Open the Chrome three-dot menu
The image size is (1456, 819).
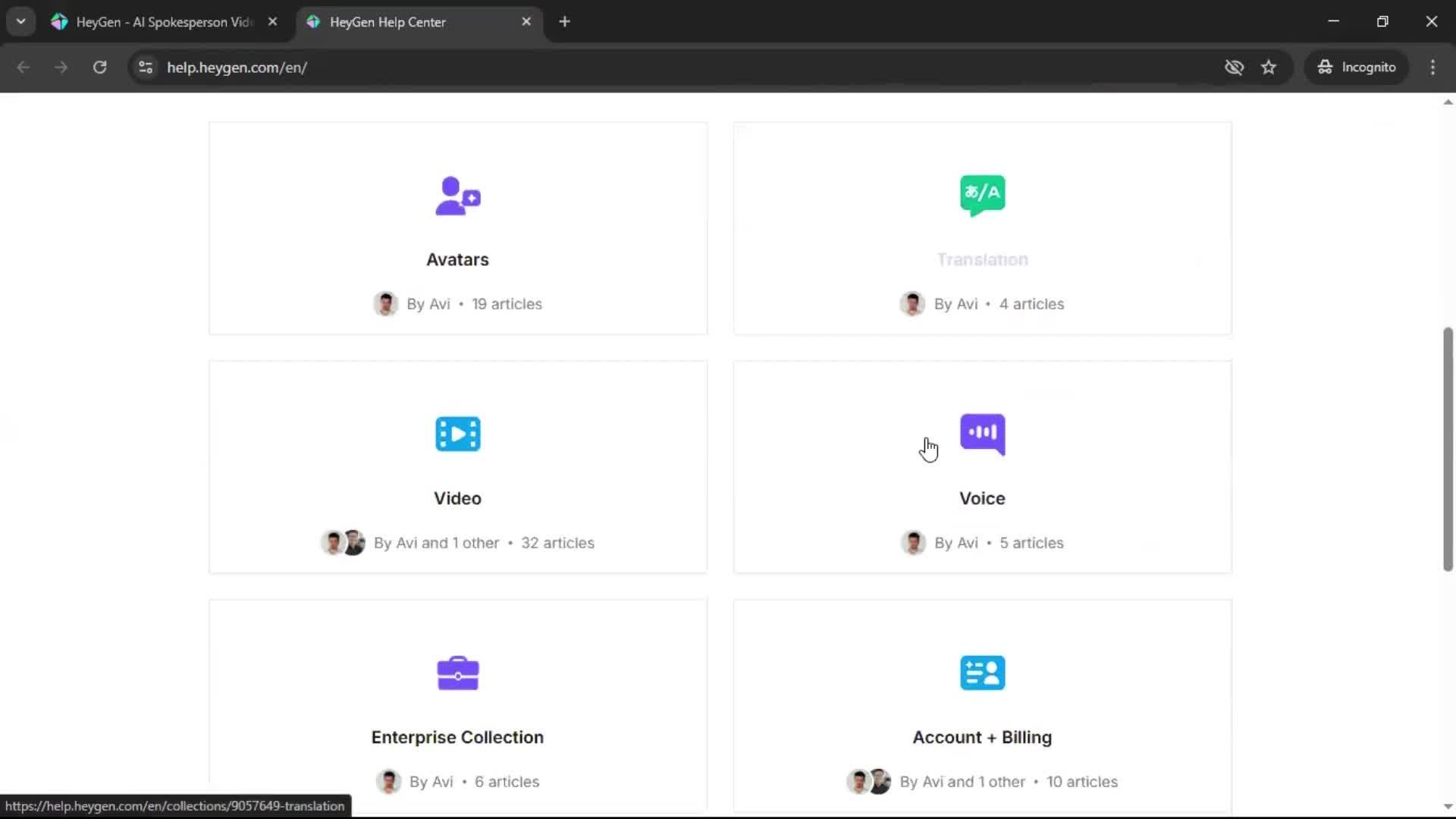click(1432, 67)
